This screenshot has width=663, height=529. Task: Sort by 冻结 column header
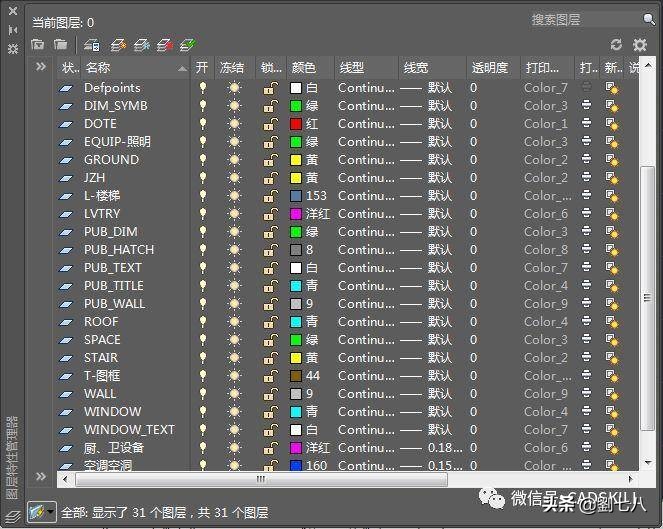[234, 68]
